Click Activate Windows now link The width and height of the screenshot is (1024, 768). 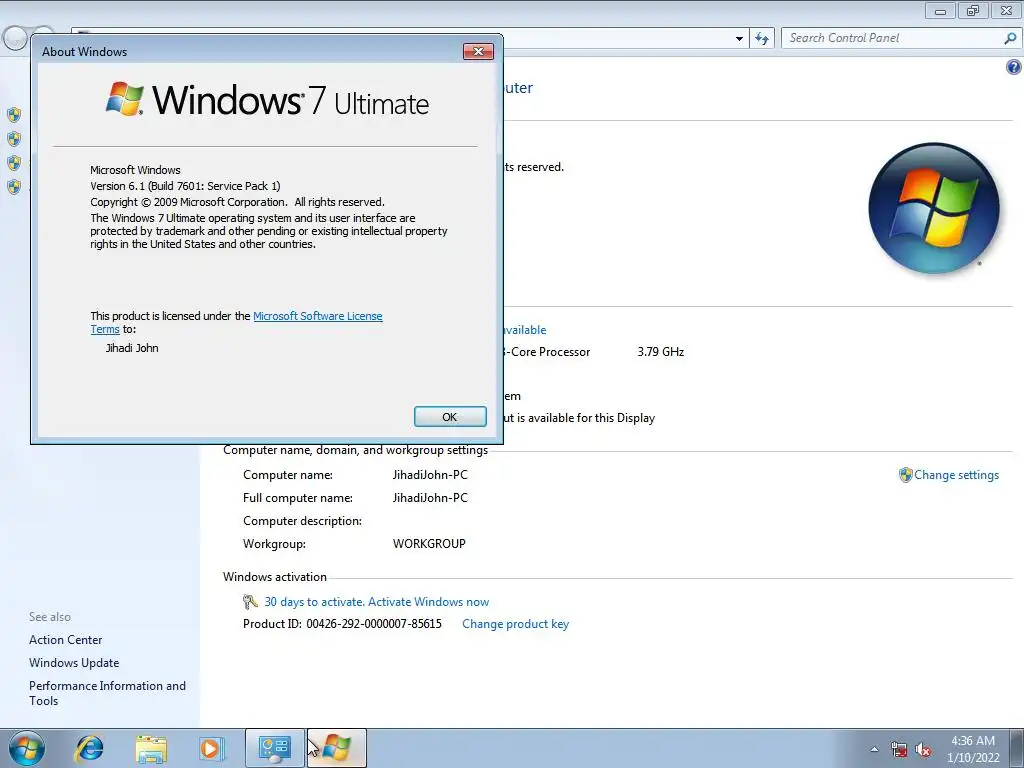(428, 602)
